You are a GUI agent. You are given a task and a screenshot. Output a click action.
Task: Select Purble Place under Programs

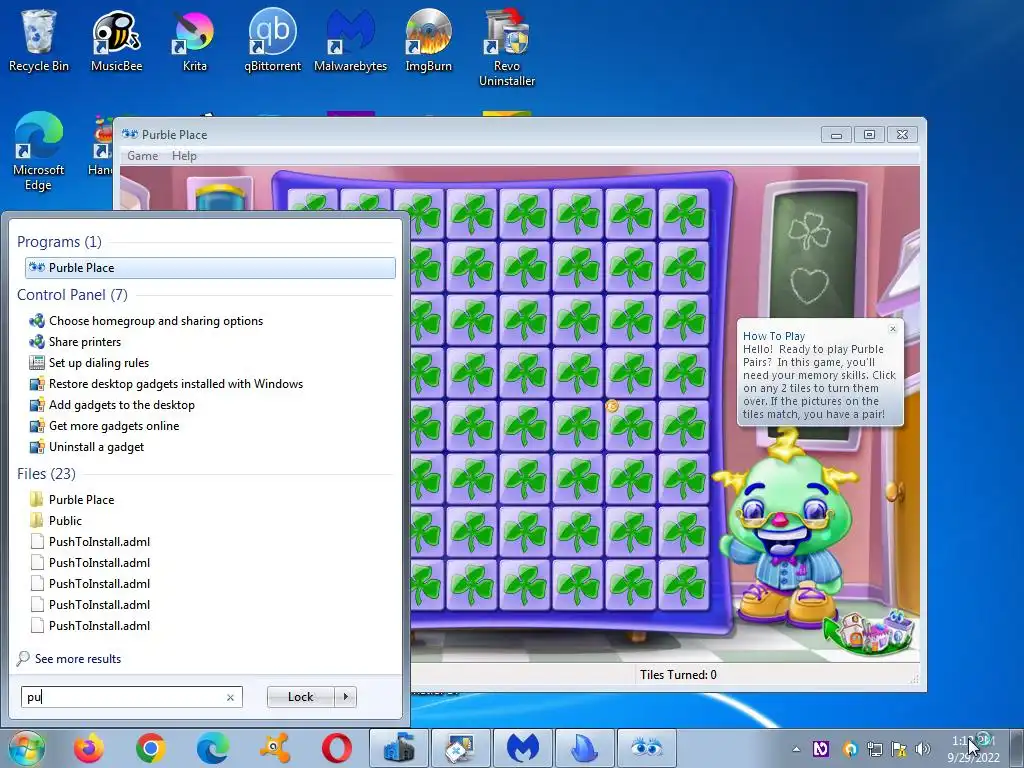(x=210, y=268)
